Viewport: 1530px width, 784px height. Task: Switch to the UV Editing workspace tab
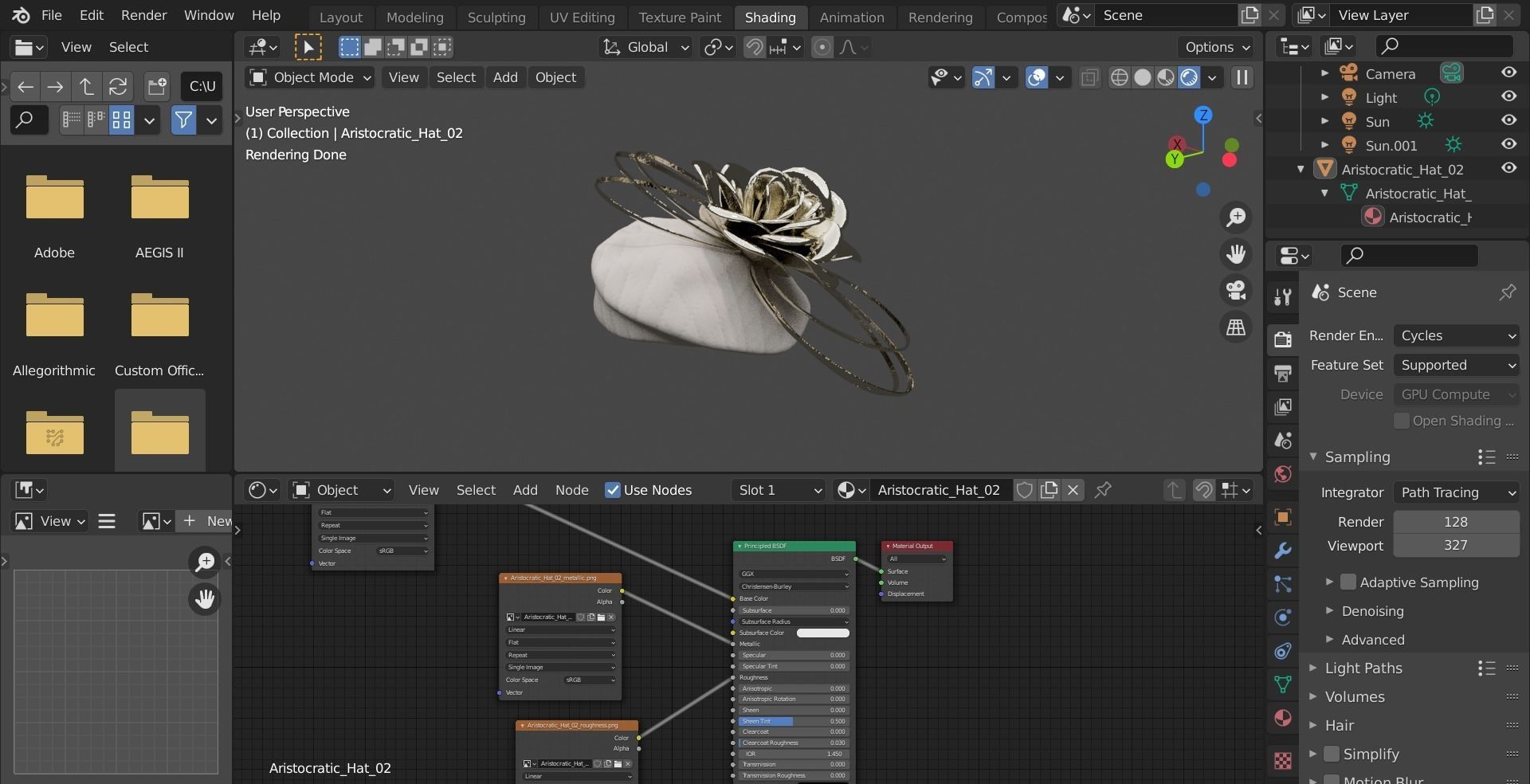pyautogui.click(x=582, y=17)
